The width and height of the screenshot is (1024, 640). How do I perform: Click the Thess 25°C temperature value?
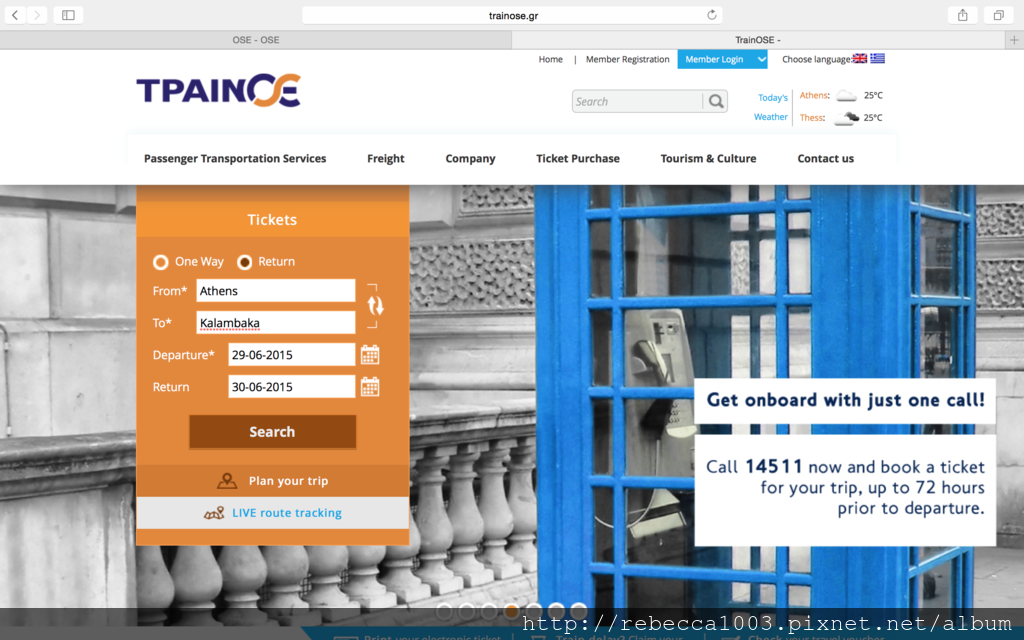tap(873, 118)
